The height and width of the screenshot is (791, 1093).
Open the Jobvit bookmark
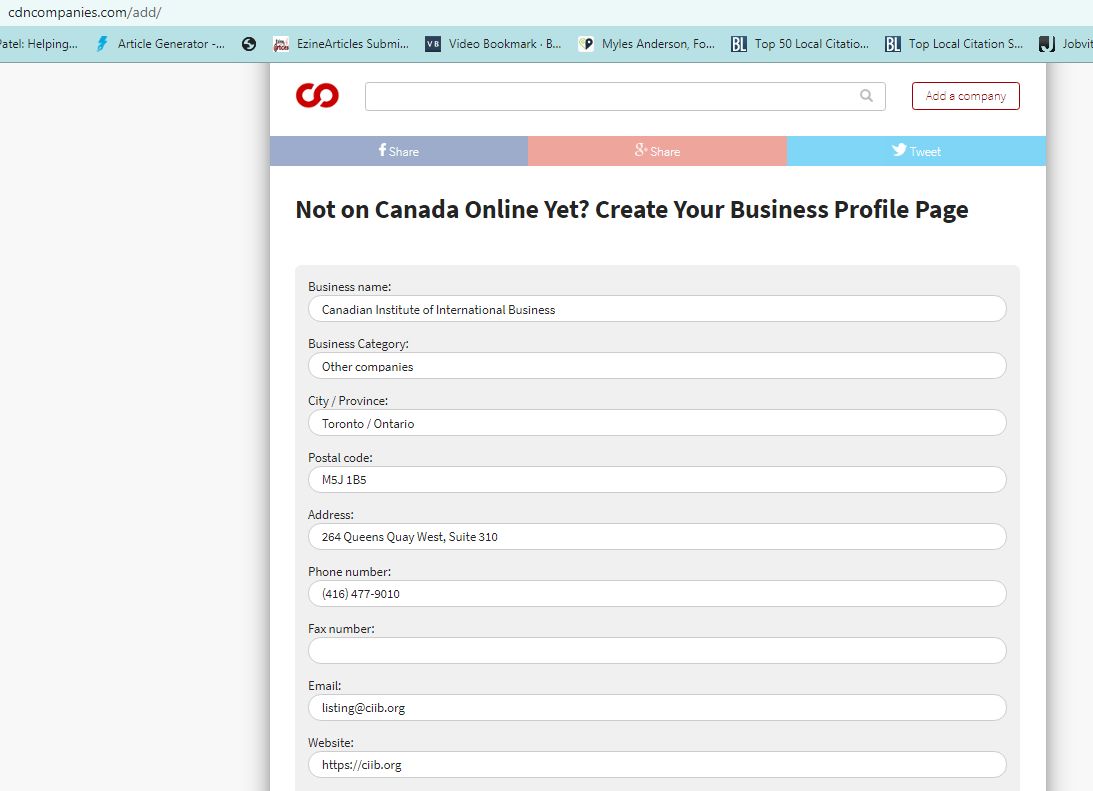1065,44
